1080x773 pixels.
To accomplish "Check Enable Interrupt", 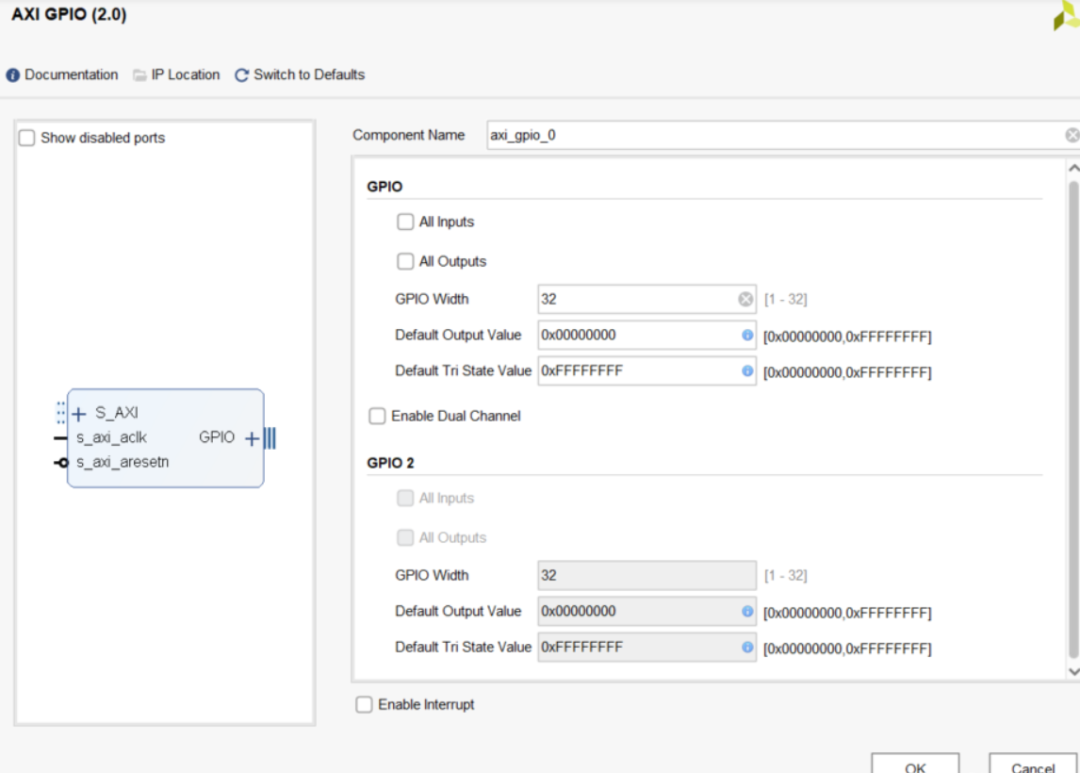I will pos(364,704).
